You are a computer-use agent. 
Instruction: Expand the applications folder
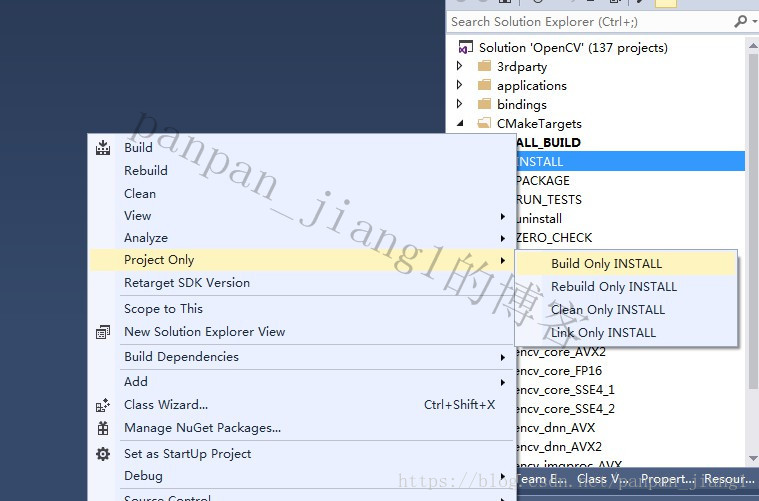(x=460, y=85)
